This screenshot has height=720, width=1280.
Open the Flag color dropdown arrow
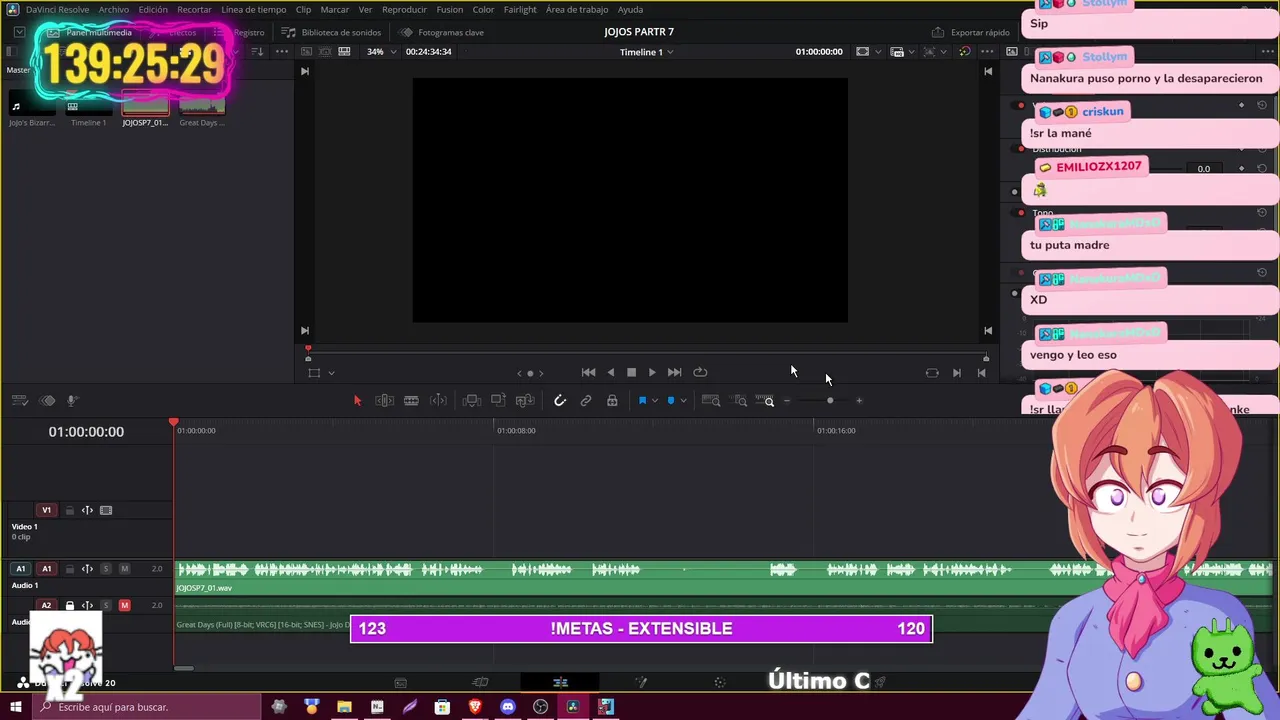click(x=655, y=401)
